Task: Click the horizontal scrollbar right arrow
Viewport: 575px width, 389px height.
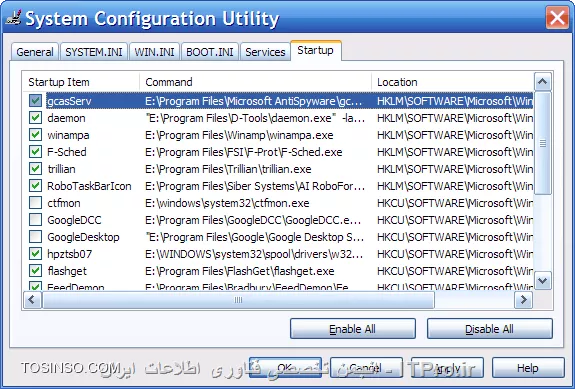Action: [524, 300]
